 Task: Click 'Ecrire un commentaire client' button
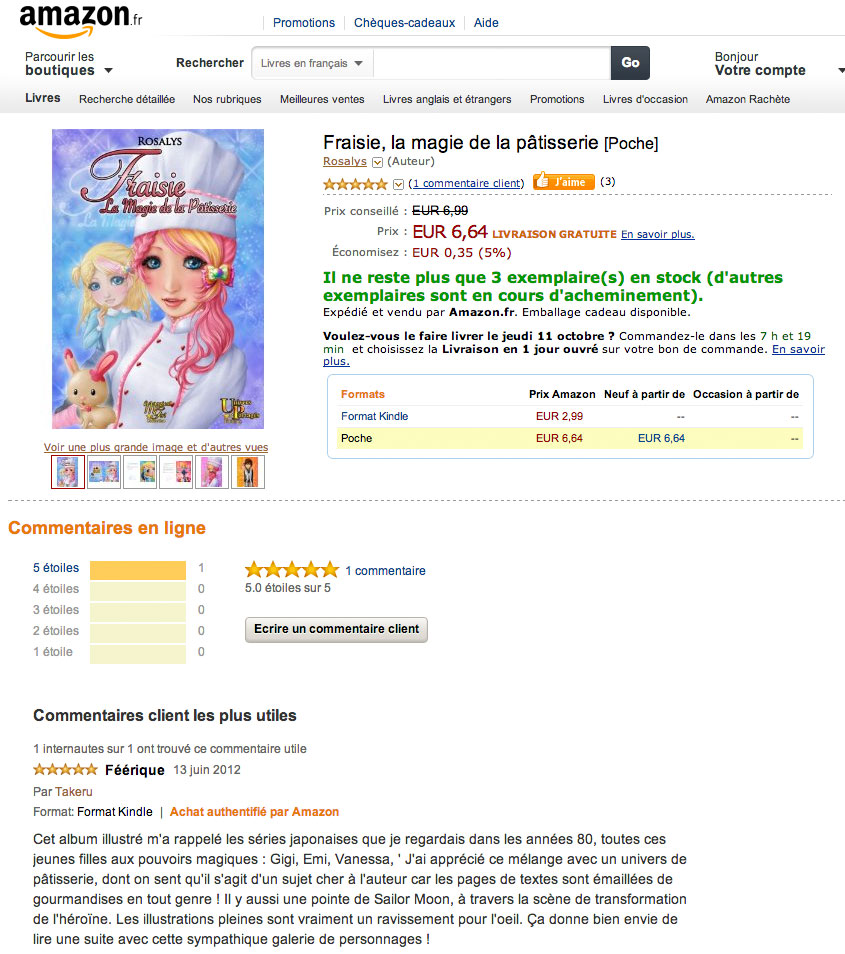337,629
